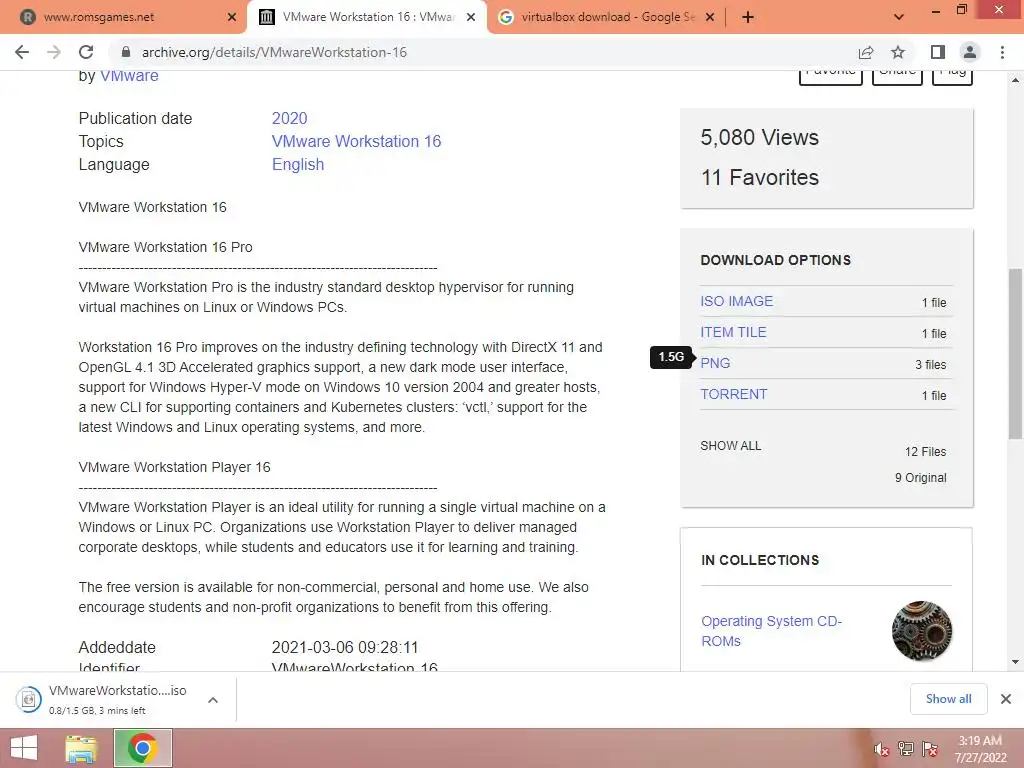Close the downloads bar
Screen dimensions: 1024x768
coord(1006,699)
